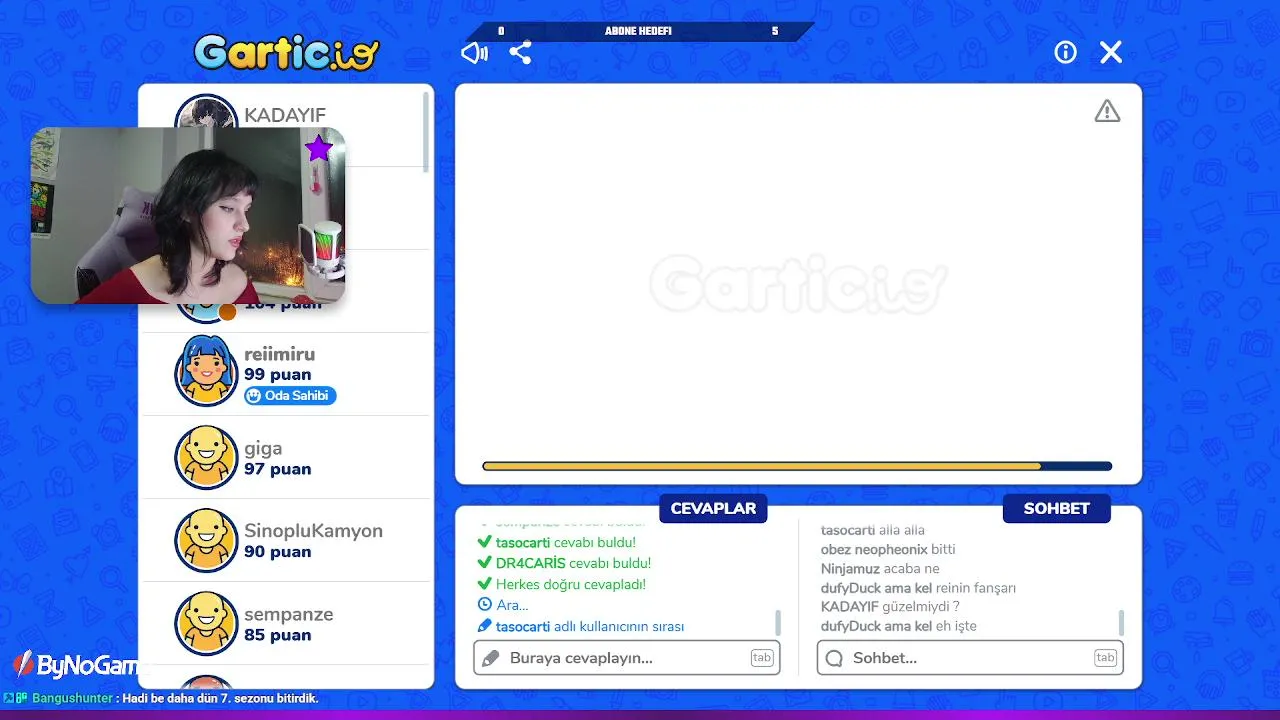Click chat message 'tasocarti alla alla'
Screen dimensions: 1280x720
click(x=873, y=530)
